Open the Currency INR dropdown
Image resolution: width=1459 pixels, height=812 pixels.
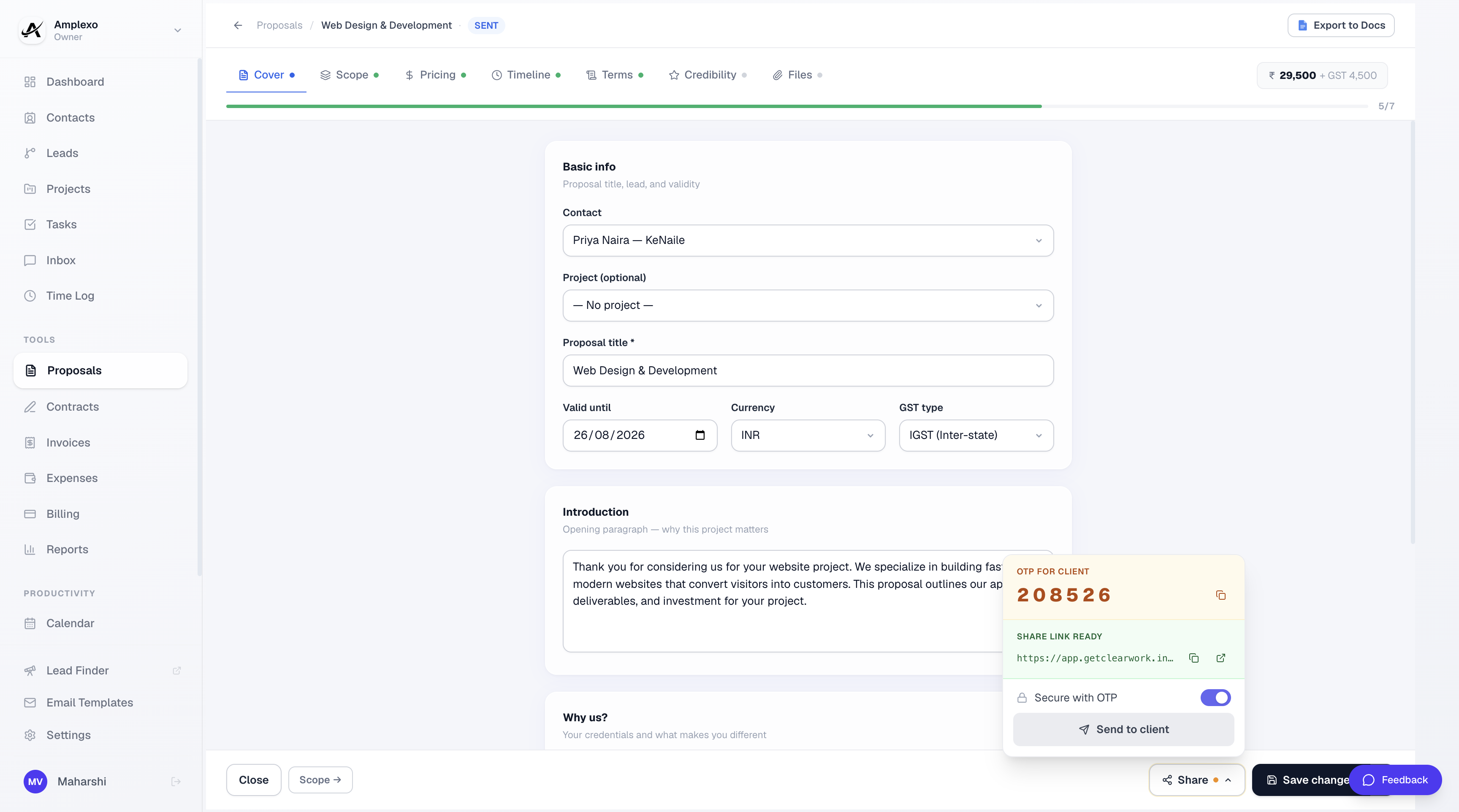(x=808, y=436)
